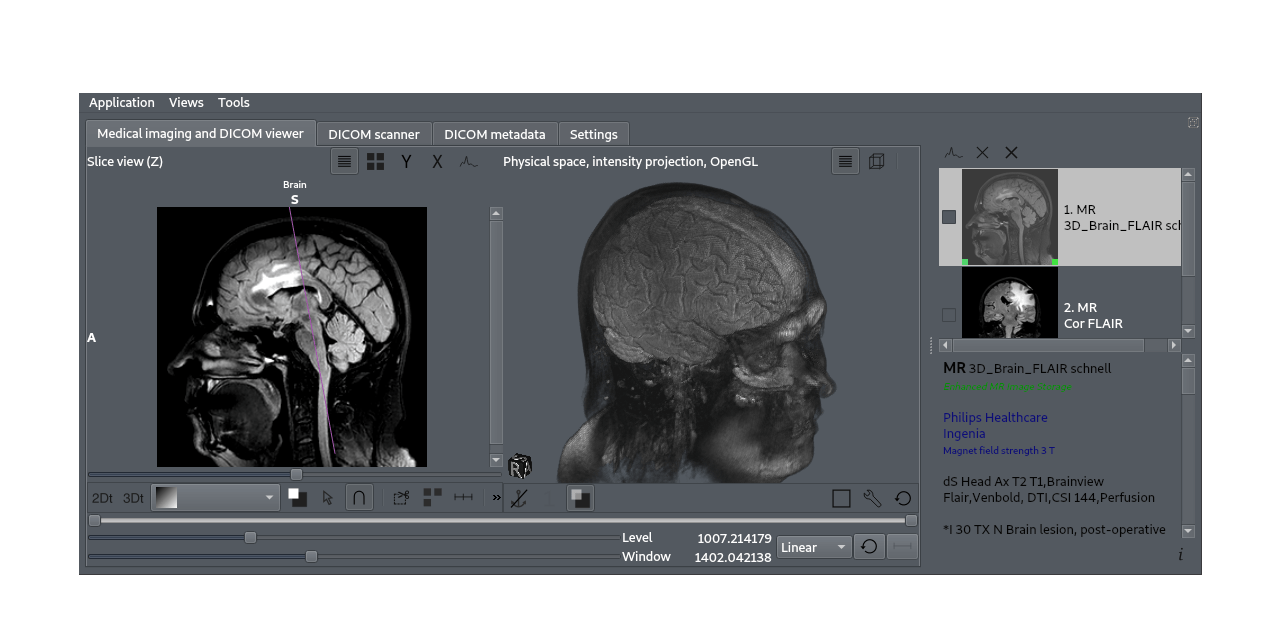
Task: Open the Settings tab
Action: 594,134
